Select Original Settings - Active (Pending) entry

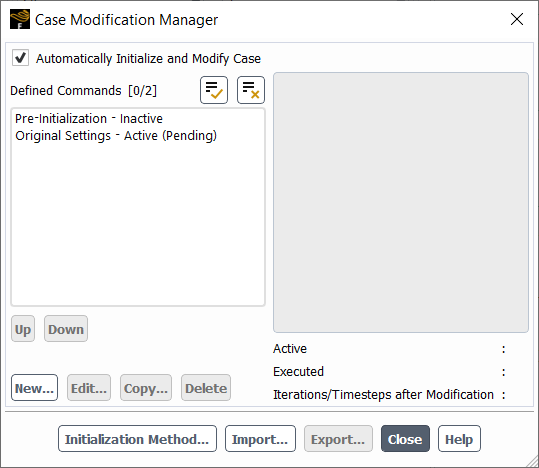116,135
